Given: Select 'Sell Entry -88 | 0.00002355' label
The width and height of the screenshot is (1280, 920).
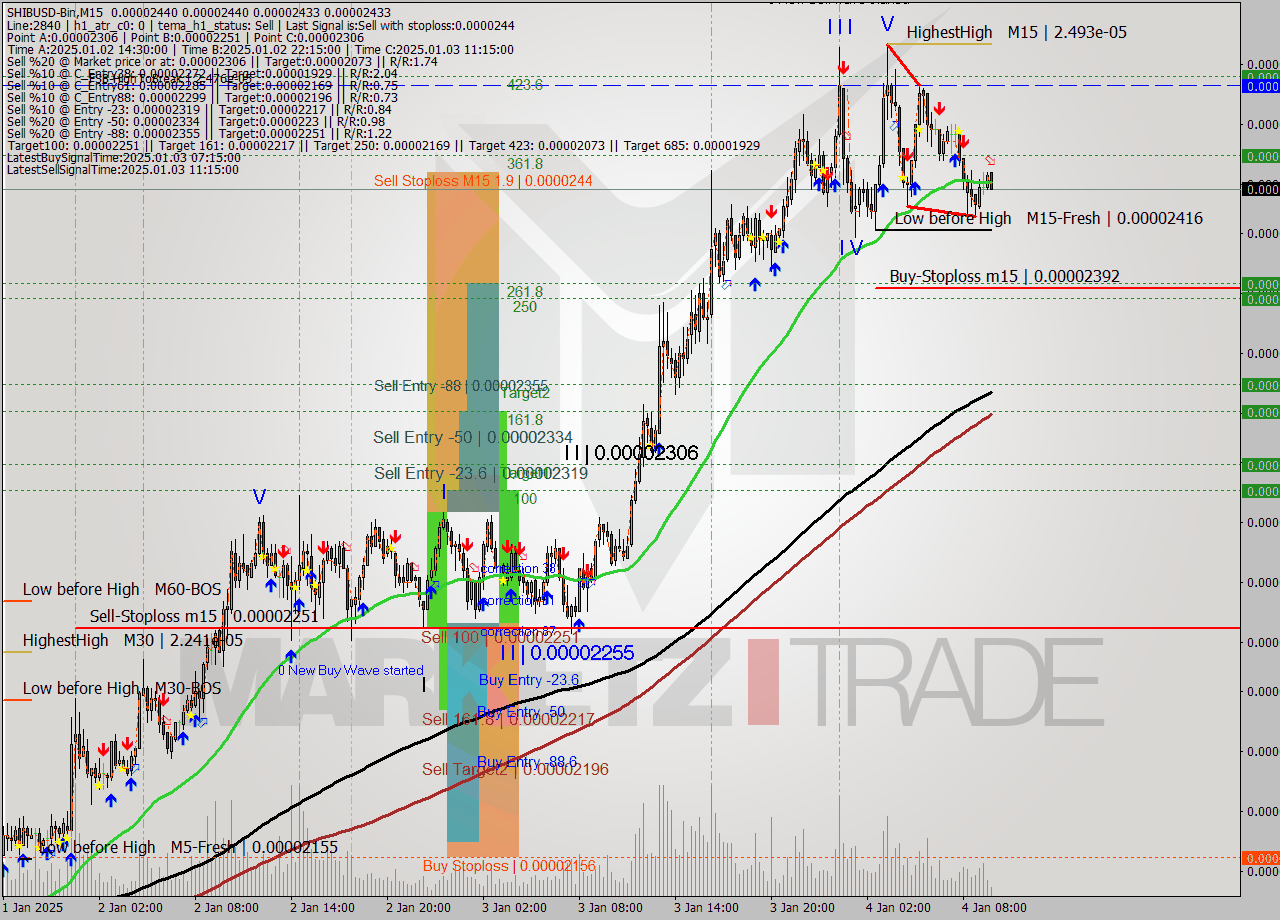Looking at the screenshot, I should [x=461, y=385].
